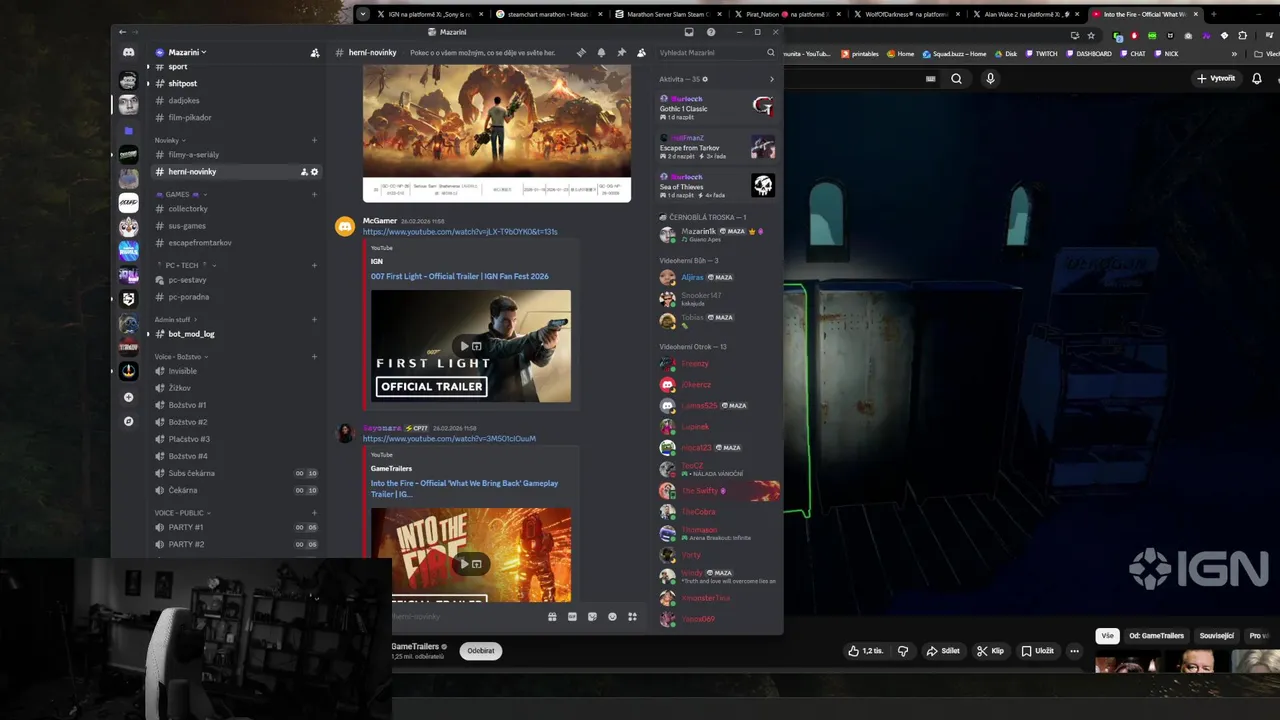
Task: Start YouTube voice search microphone
Action: pyautogui.click(x=990, y=79)
